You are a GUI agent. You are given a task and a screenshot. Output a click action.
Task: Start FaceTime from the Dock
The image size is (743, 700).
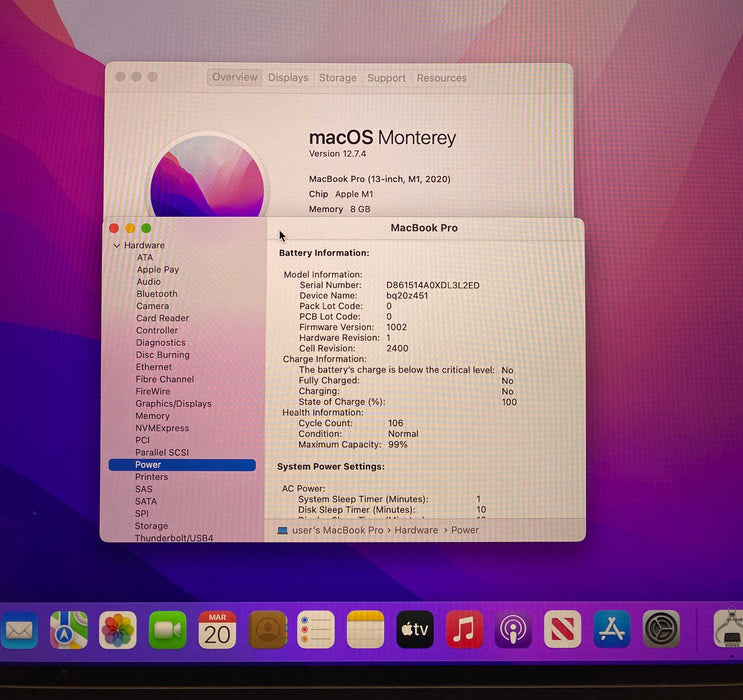pos(168,630)
